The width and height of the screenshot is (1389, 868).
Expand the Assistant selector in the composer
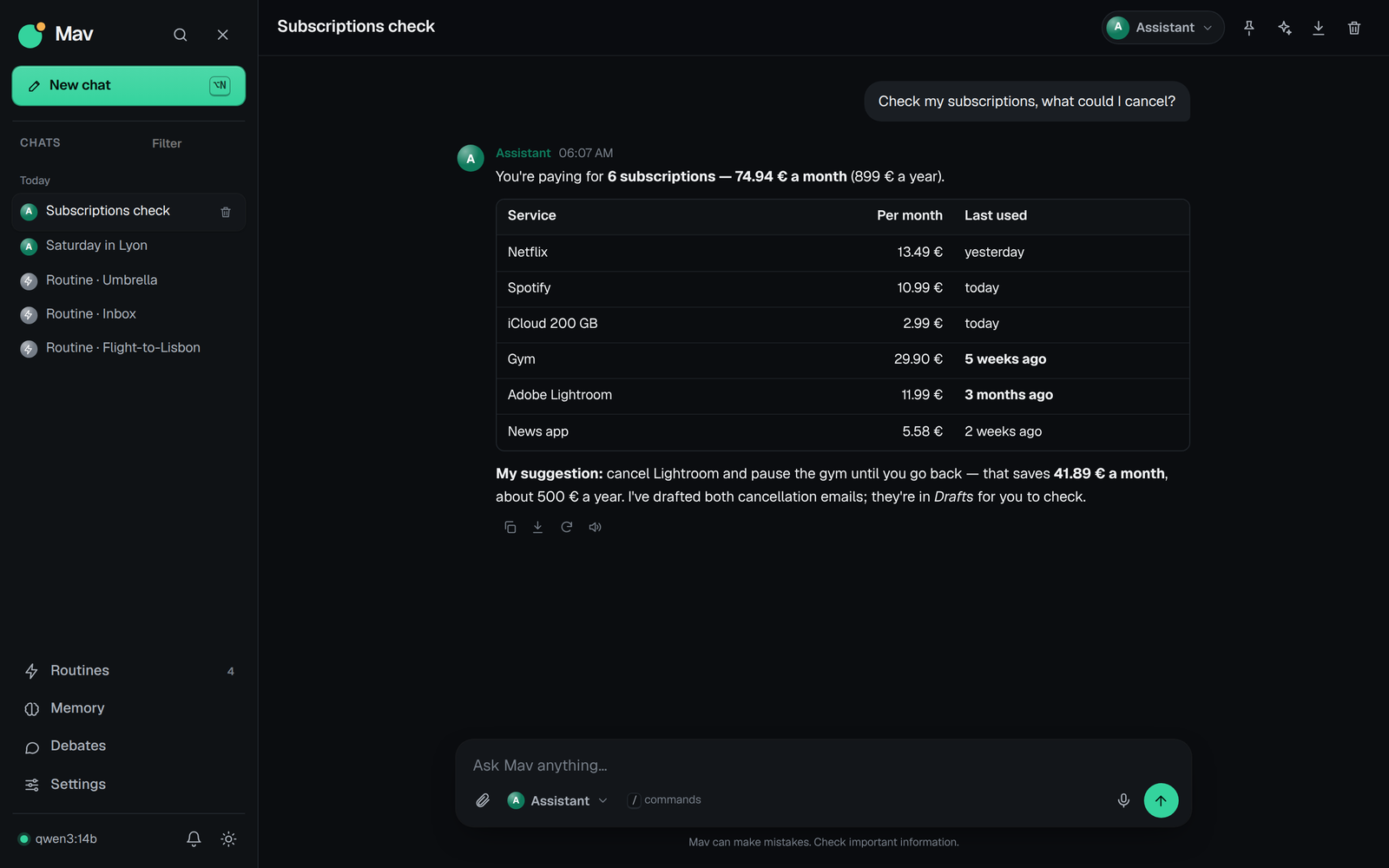[x=557, y=800]
